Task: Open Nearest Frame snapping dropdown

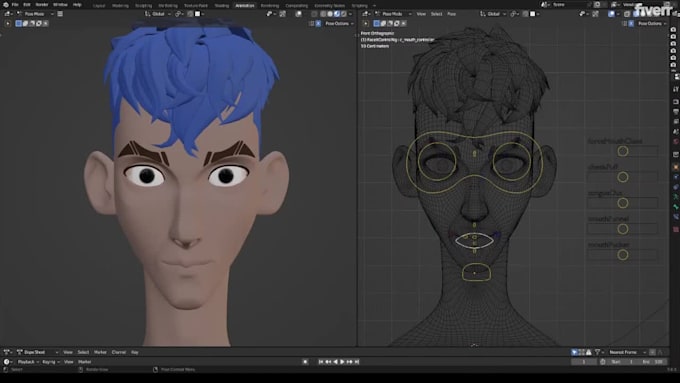Action: [627, 352]
